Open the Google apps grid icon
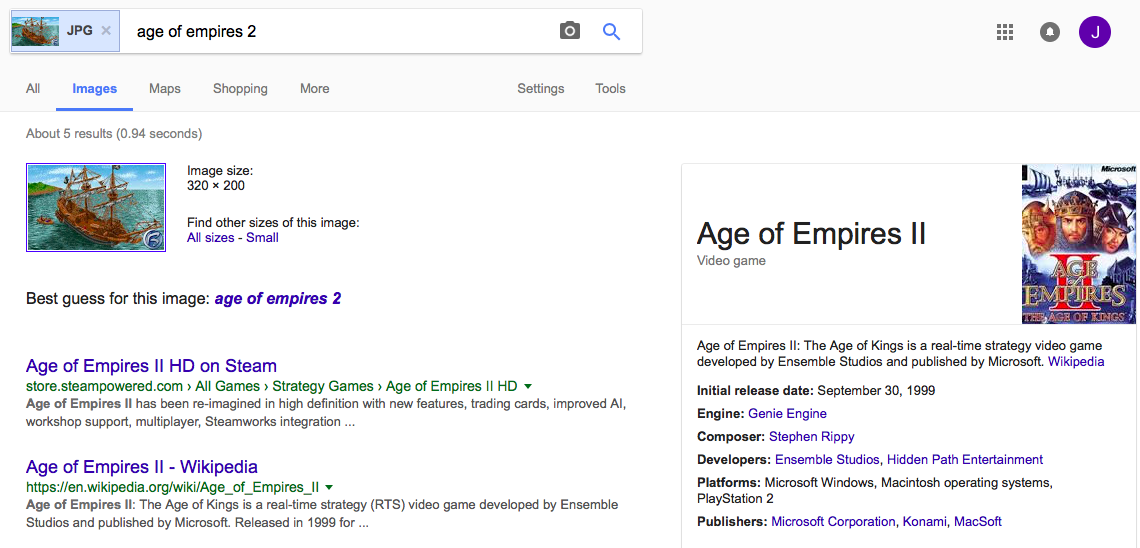 coord(1005,31)
